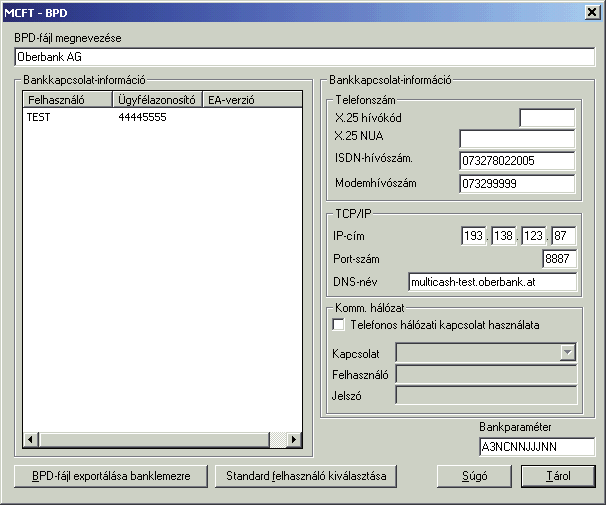This screenshot has height=505, width=606.
Task: Click right arrow of list scrollbar
Action: (294, 440)
